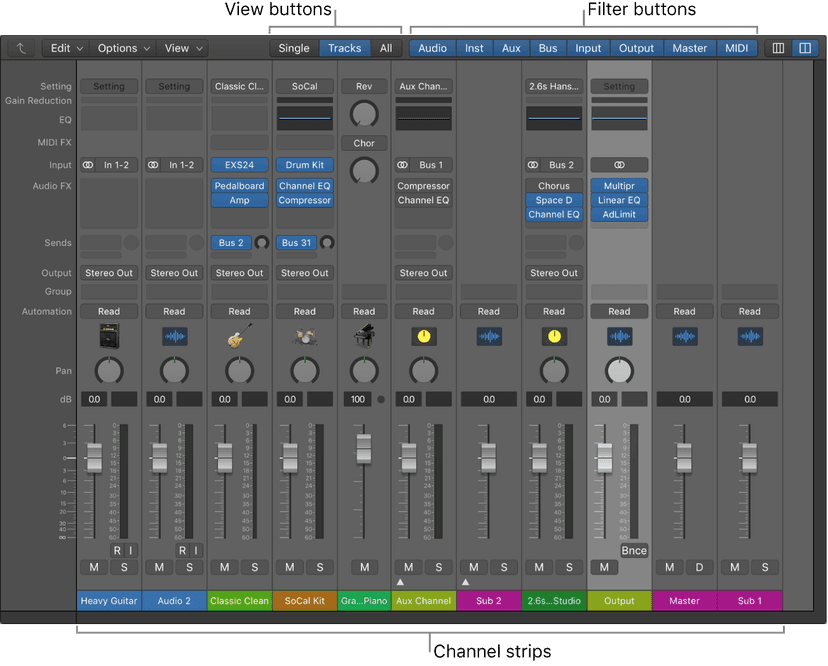Enable input monitoring on Audio 2 channel
828x666 pixels.
196,550
